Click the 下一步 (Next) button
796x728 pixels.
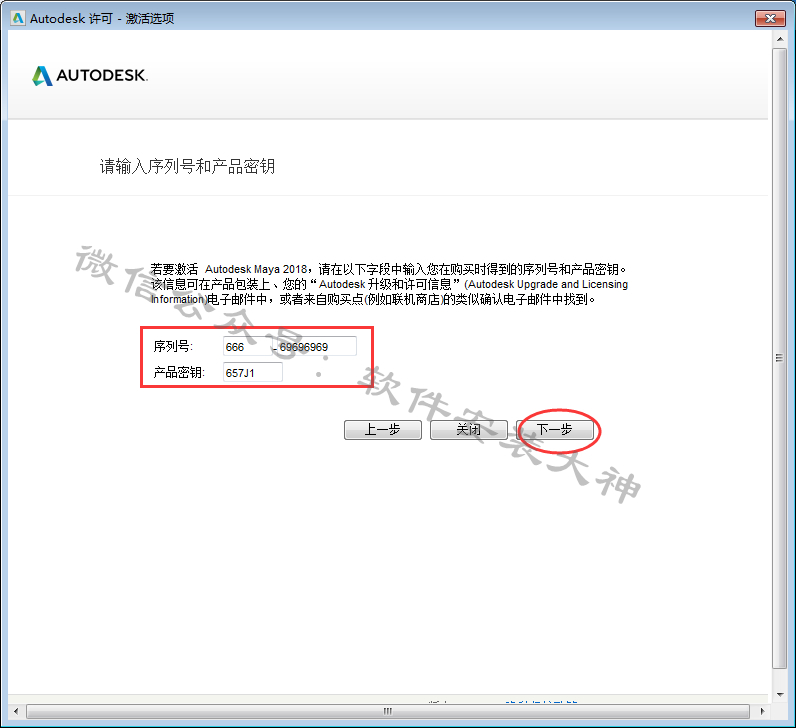pyautogui.click(x=554, y=429)
